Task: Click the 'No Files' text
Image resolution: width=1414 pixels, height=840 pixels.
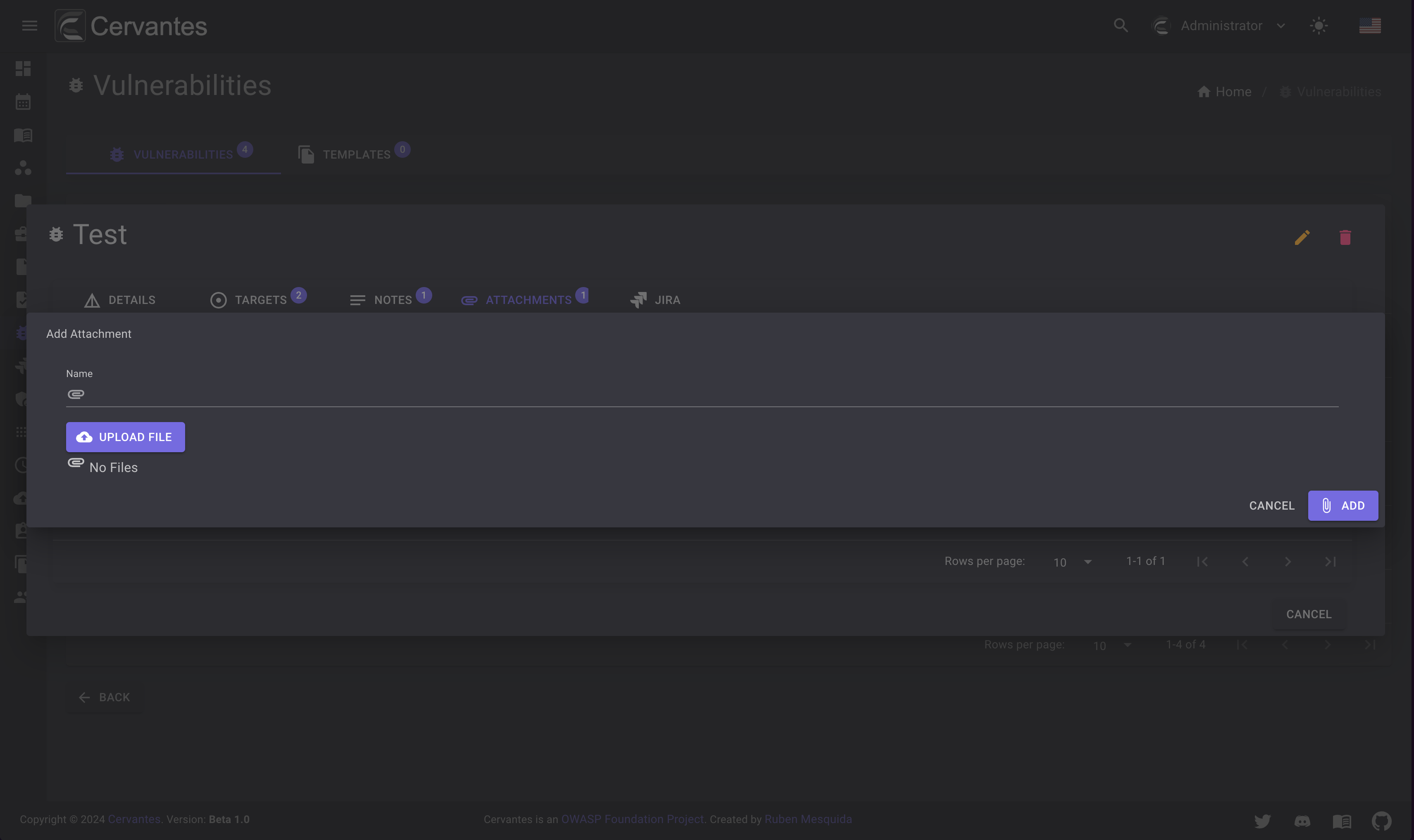Action: click(113, 467)
